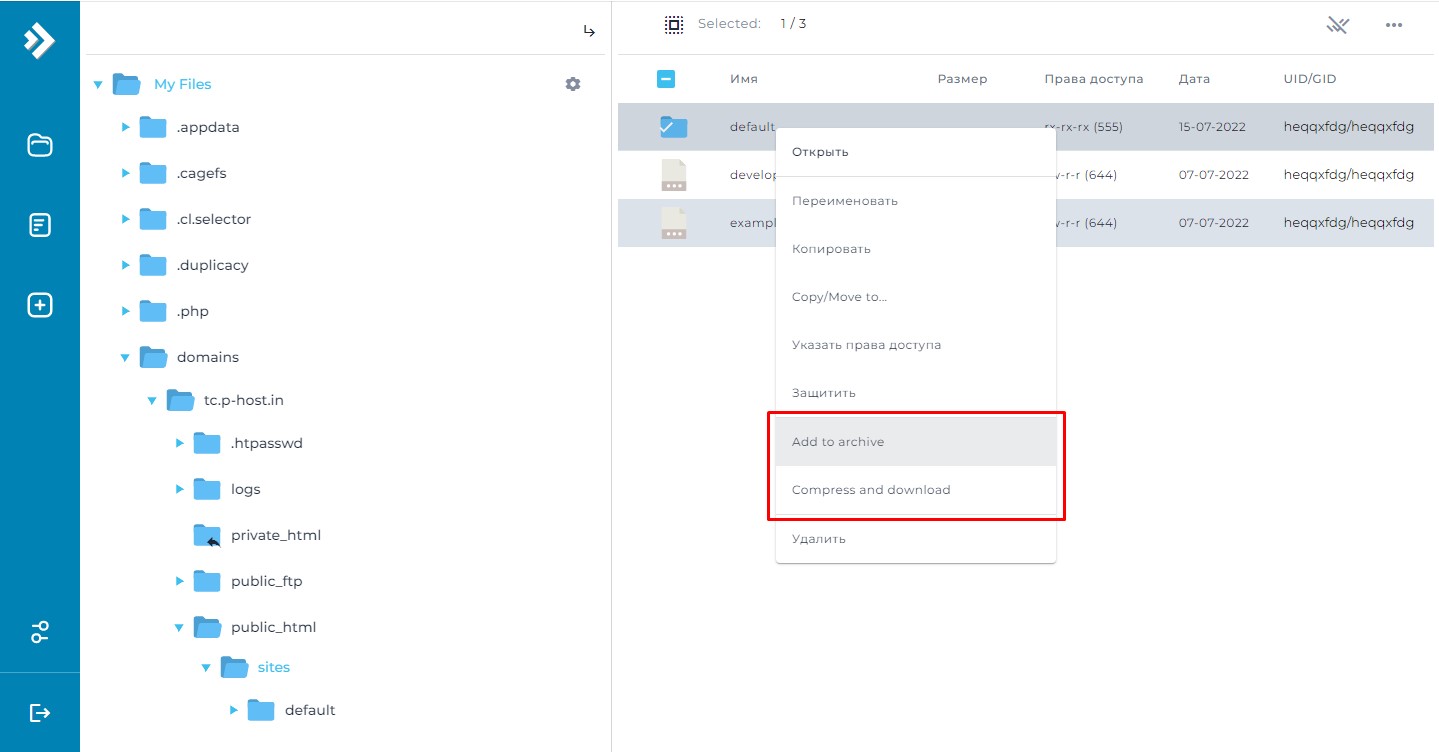Collapse the domains folder
The image size is (1439, 752).
[x=125, y=357]
